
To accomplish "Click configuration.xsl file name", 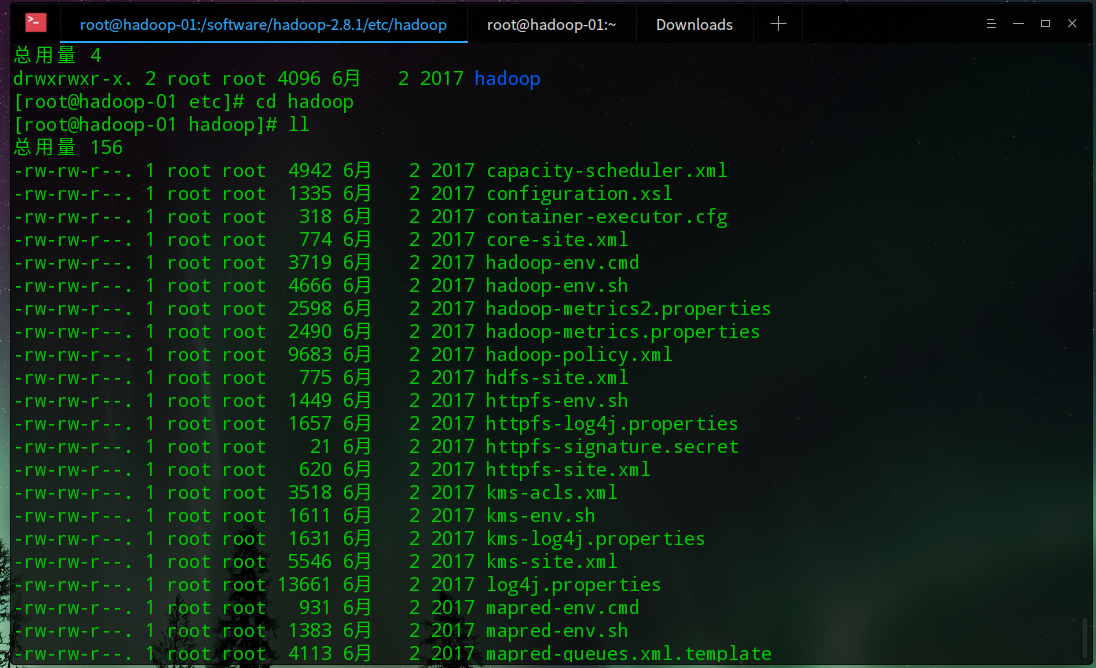I will coord(579,194).
